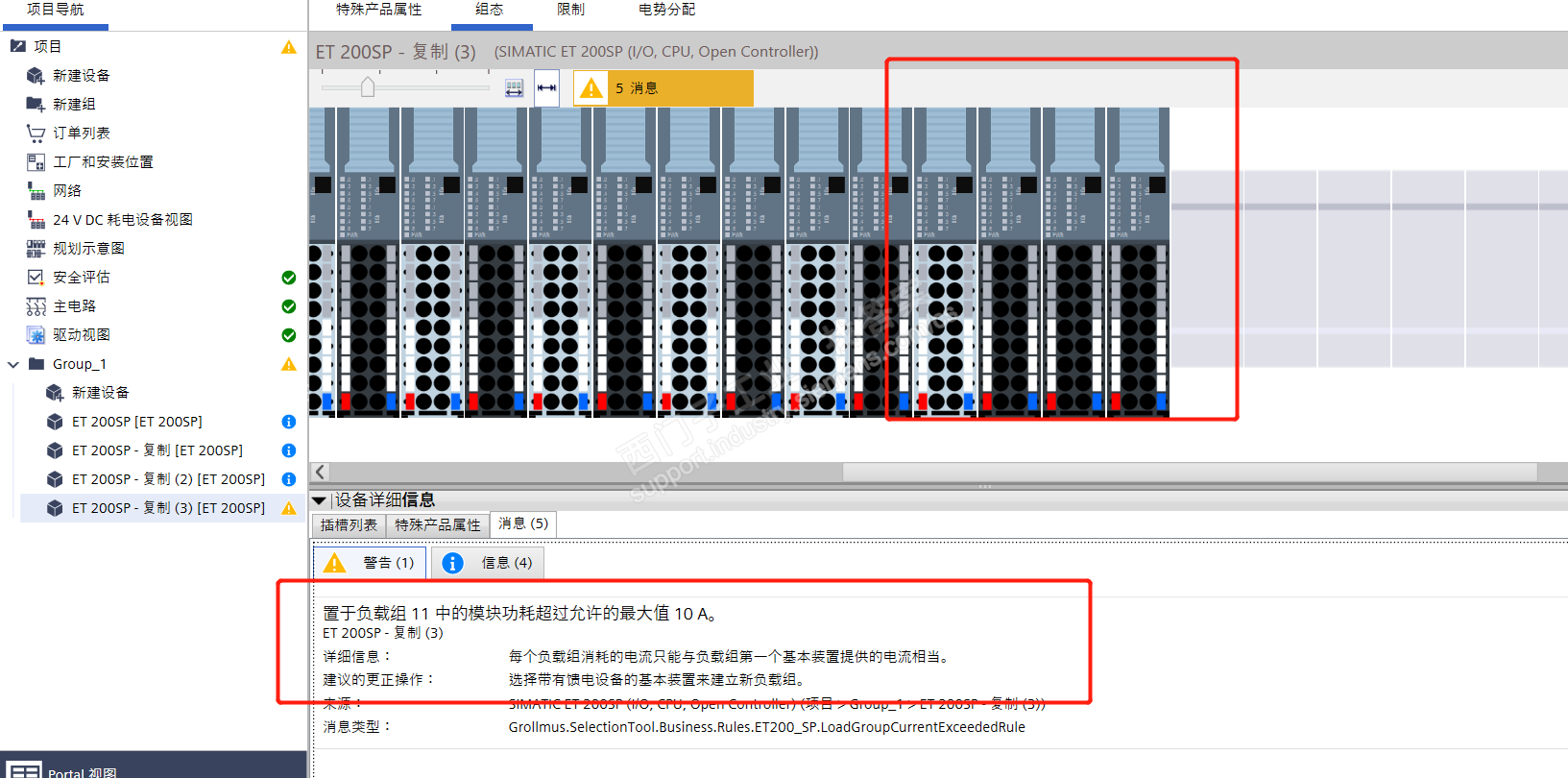Open the 限制 tab
The image size is (1568, 778).
(x=570, y=9)
